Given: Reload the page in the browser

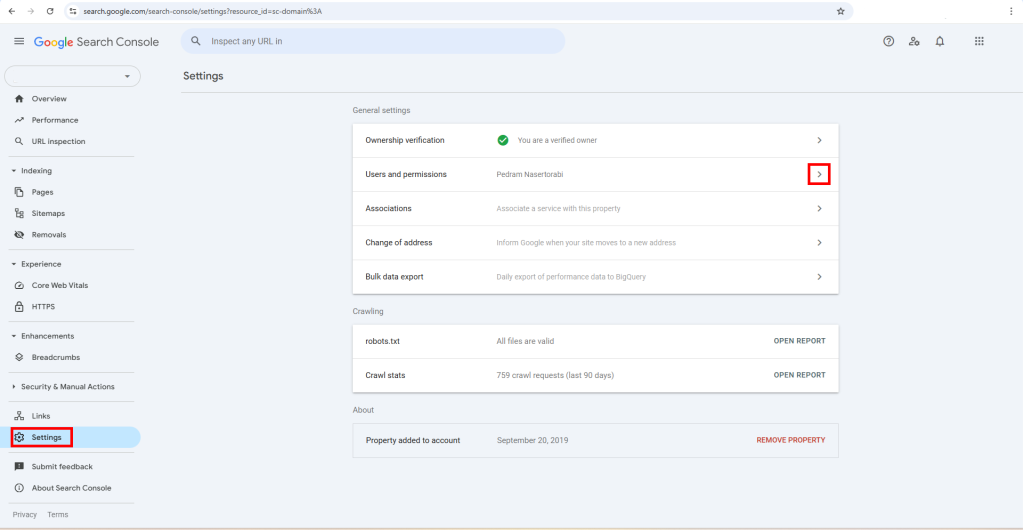Looking at the screenshot, I should pos(49,11).
